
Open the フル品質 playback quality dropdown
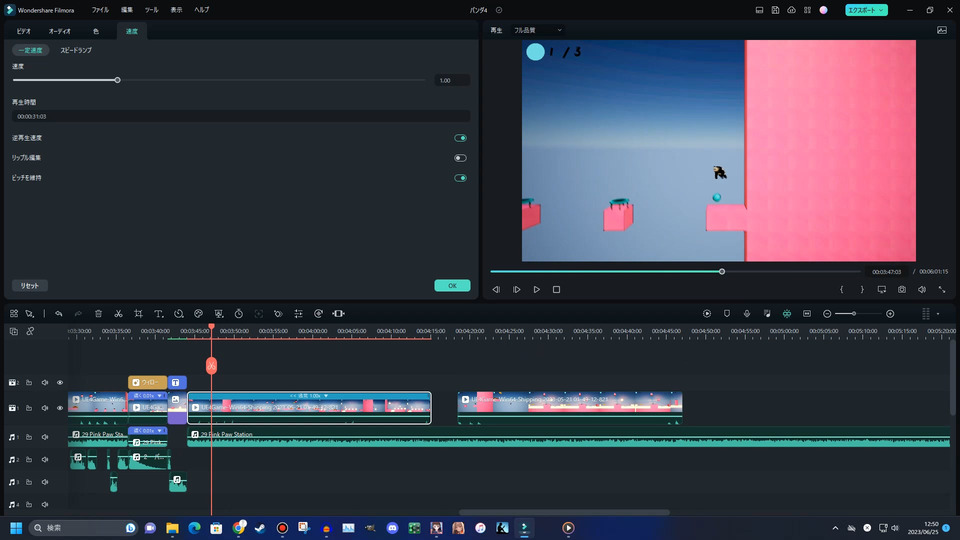tap(538, 31)
